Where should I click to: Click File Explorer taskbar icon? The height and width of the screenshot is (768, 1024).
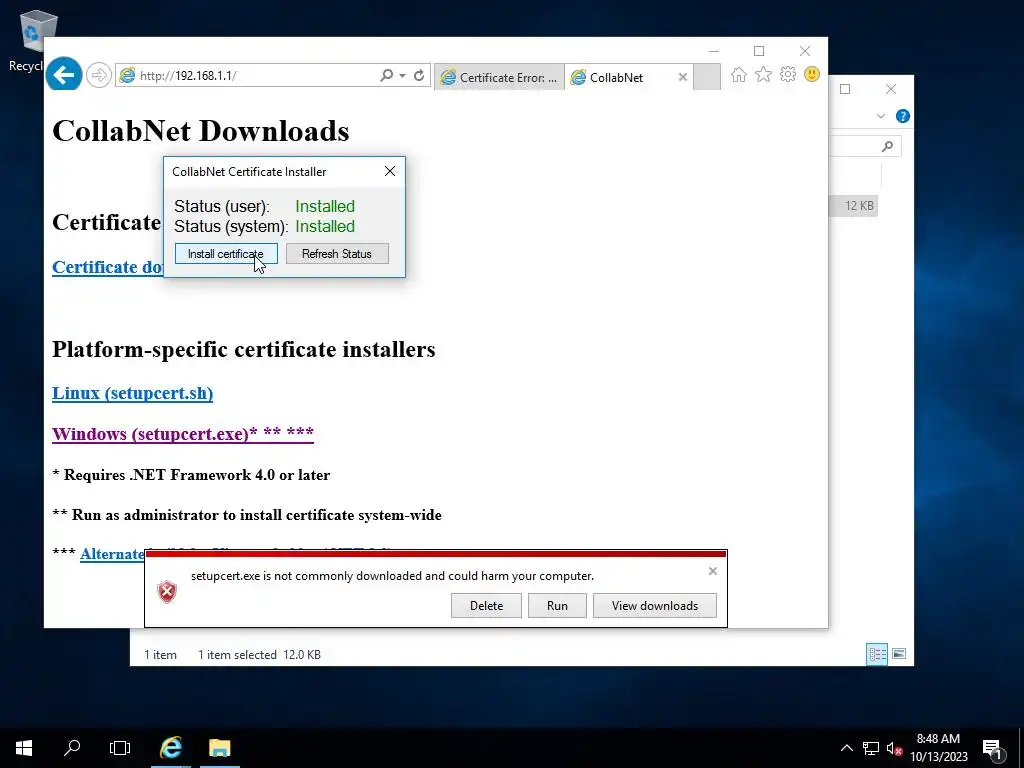click(220, 748)
